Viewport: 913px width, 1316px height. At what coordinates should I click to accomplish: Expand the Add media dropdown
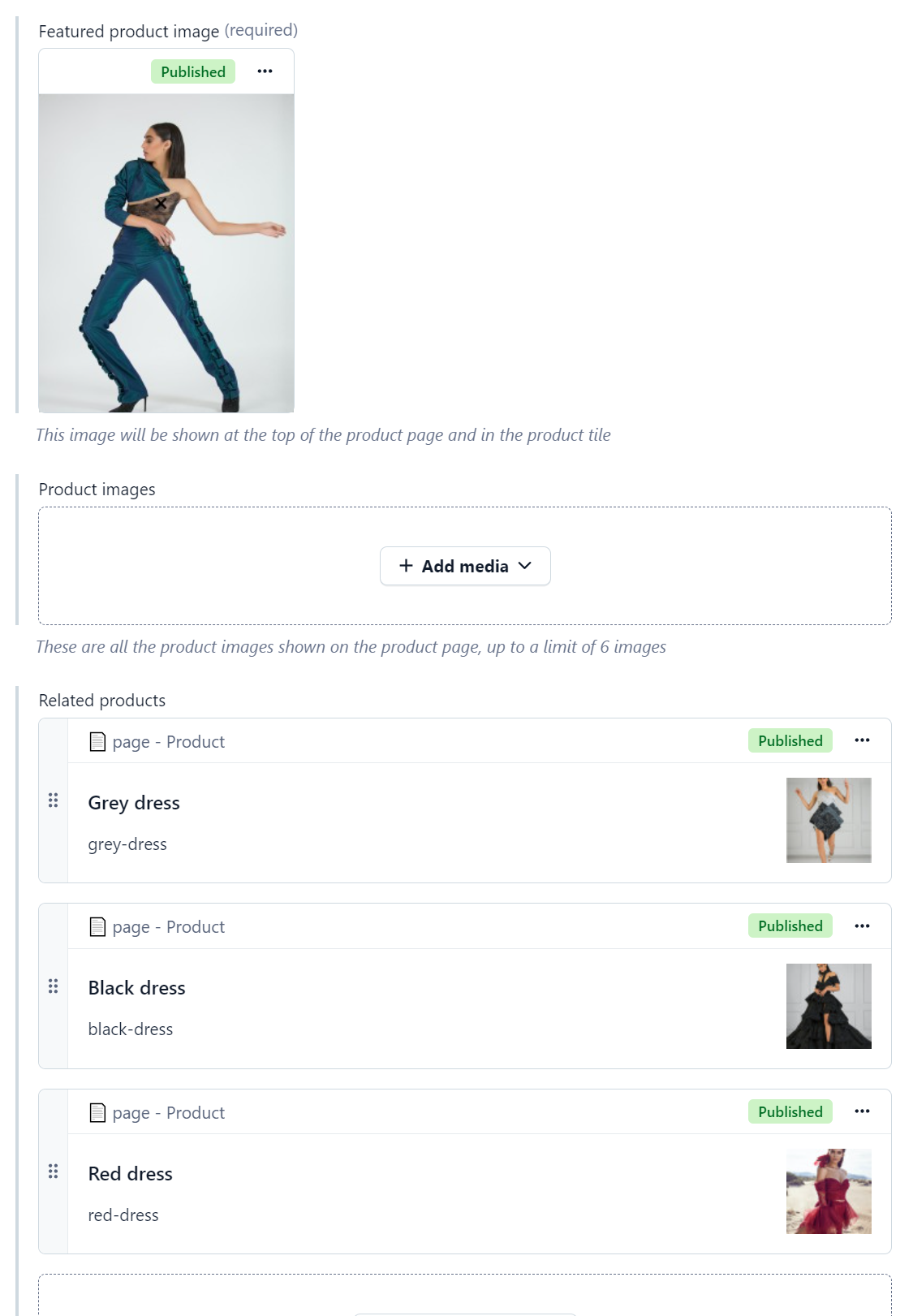tap(465, 566)
